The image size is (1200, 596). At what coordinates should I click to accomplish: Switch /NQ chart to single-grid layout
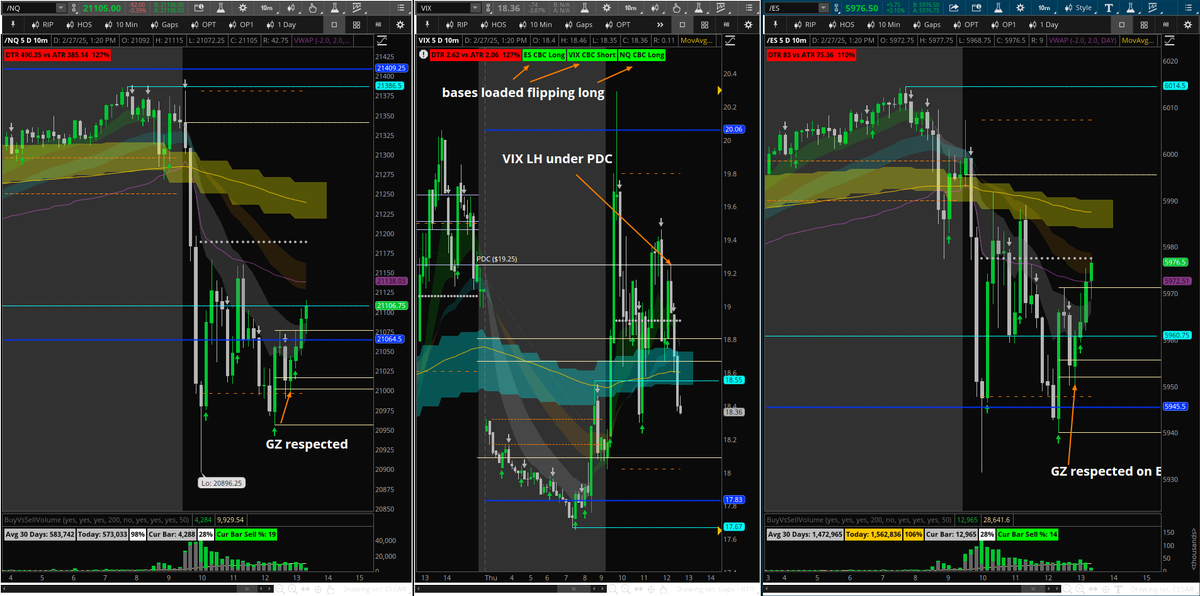(334, 25)
